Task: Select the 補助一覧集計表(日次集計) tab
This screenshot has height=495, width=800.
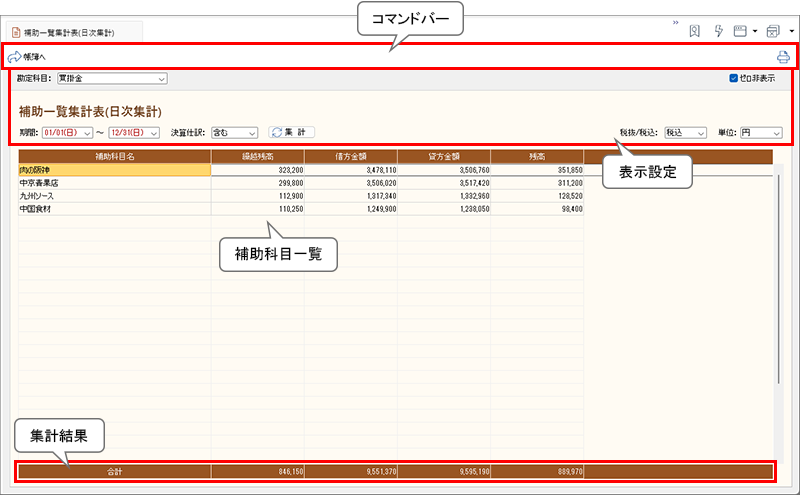Action: pos(68,33)
